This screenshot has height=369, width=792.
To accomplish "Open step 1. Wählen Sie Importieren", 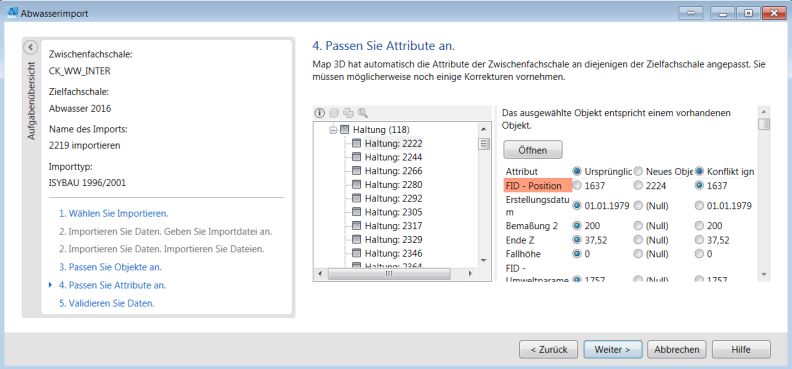I will click(x=114, y=213).
